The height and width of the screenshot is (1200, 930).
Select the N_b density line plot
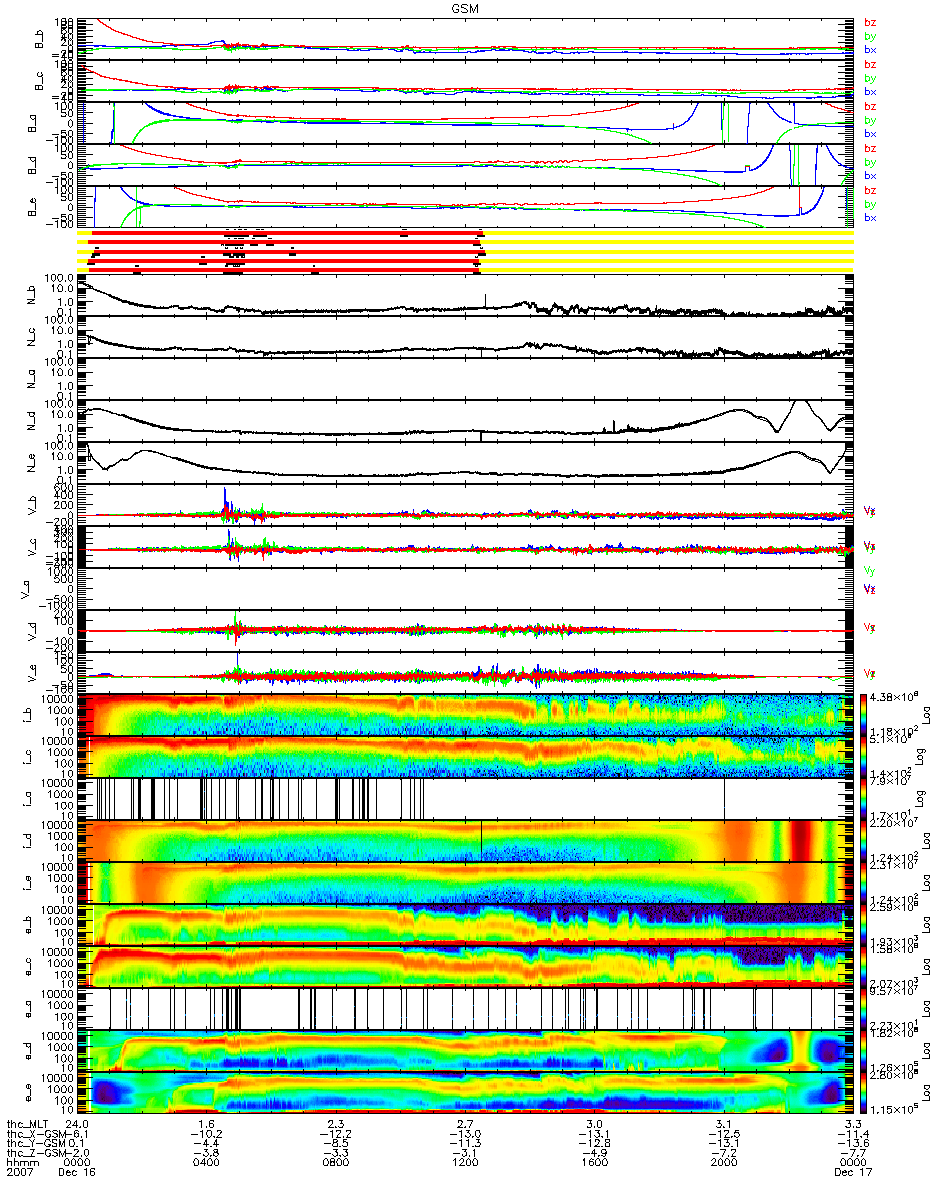coord(465,297)
